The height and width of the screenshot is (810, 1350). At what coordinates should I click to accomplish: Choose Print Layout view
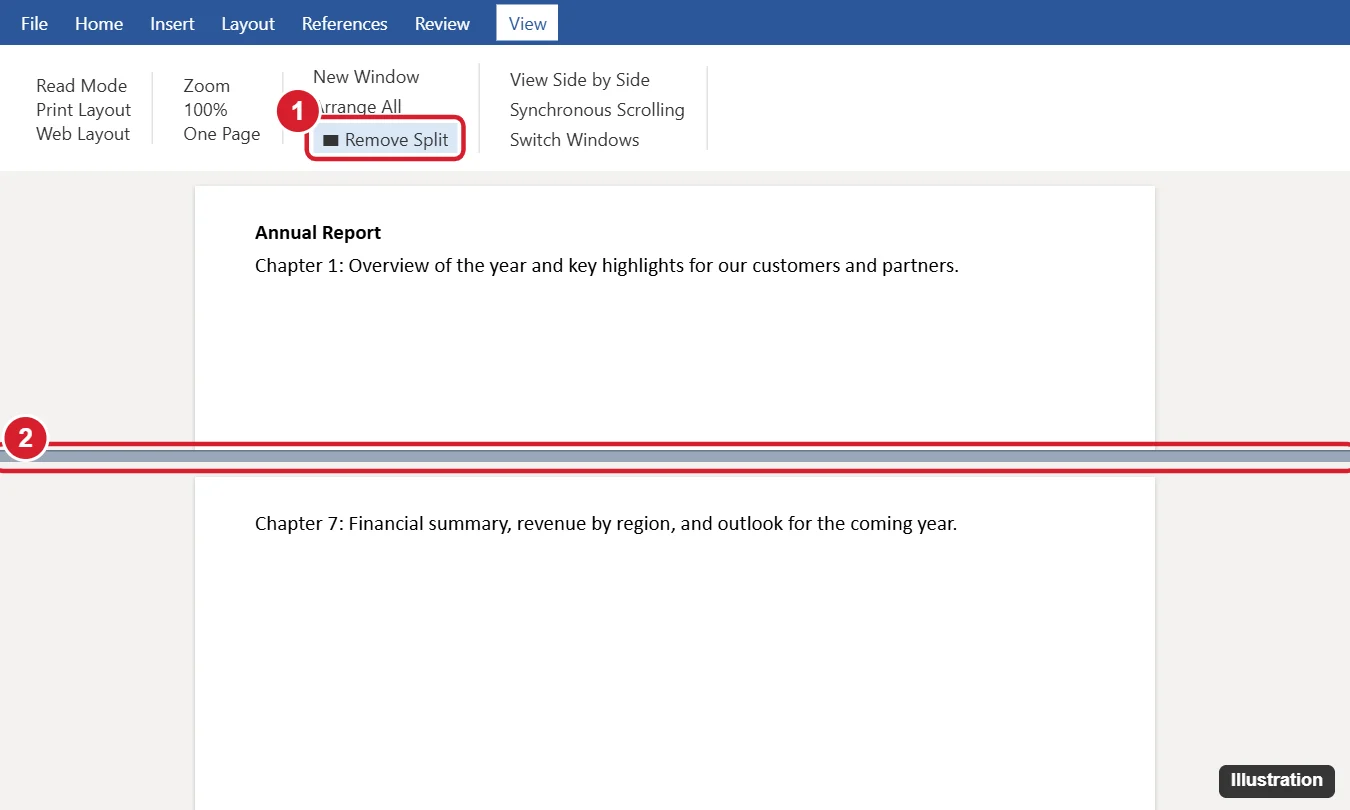click(x=84, y=110)
